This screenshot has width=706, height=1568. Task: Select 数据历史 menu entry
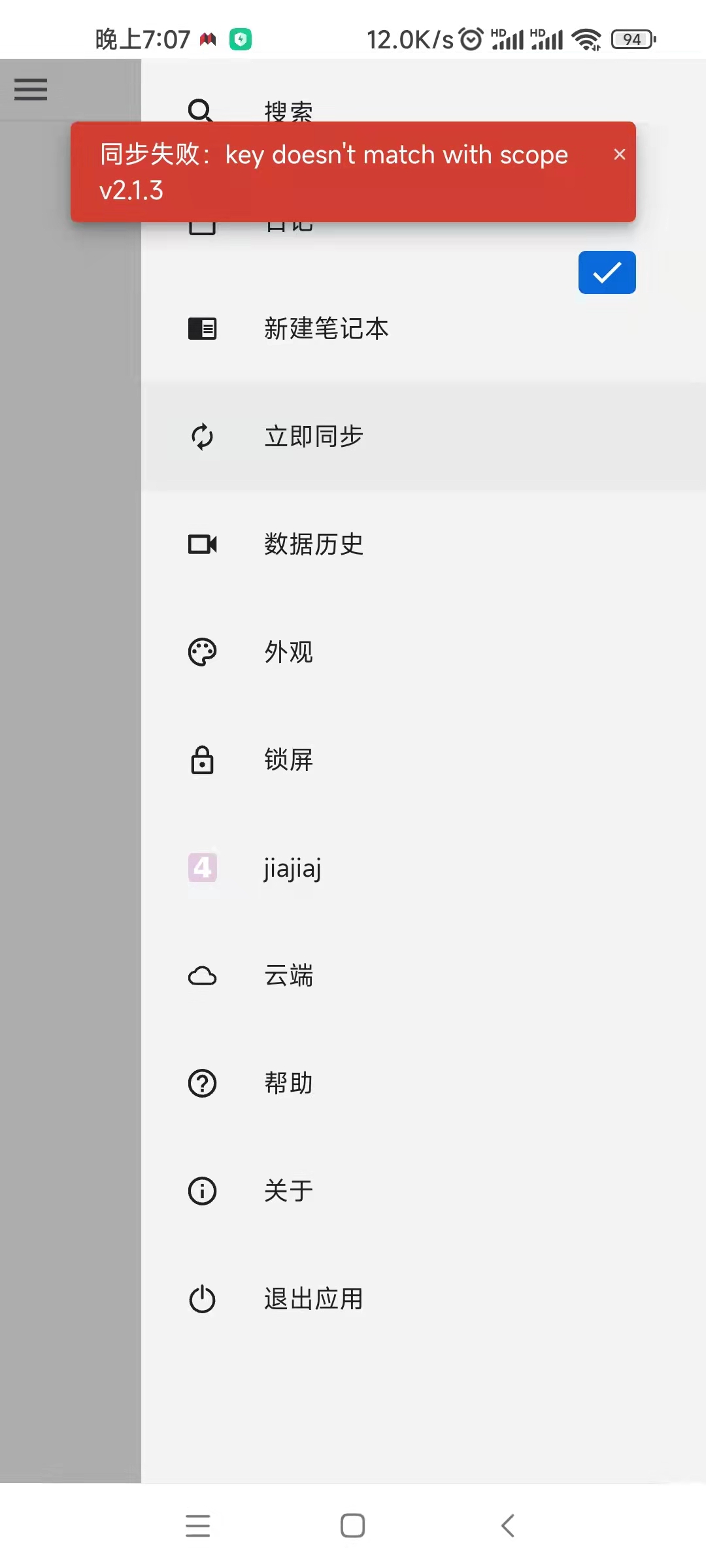(314, 544)
